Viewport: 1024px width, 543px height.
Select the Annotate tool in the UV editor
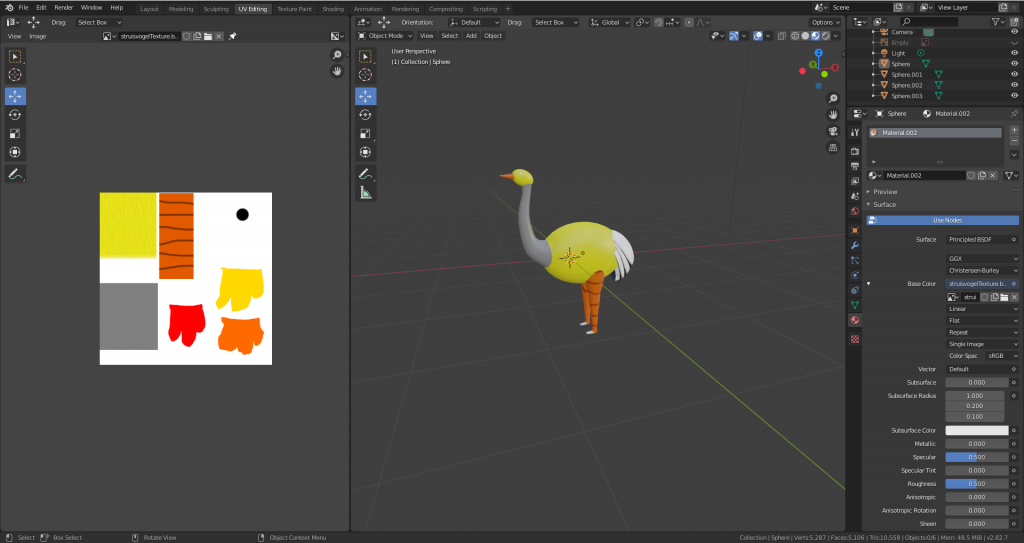click(x=15, y=174)
